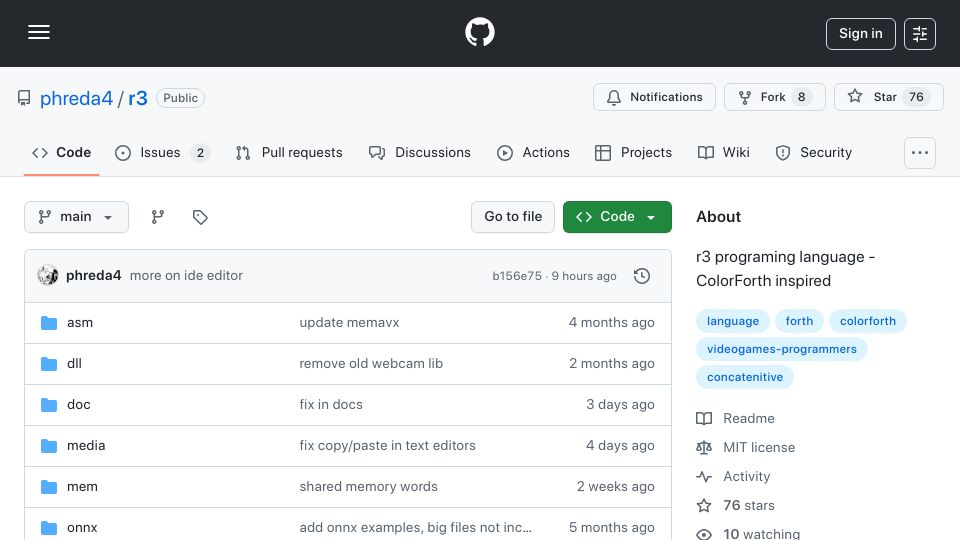960x540 pixels.
Task: Open the hamburger navigation menu
Action: coord(39,32)
